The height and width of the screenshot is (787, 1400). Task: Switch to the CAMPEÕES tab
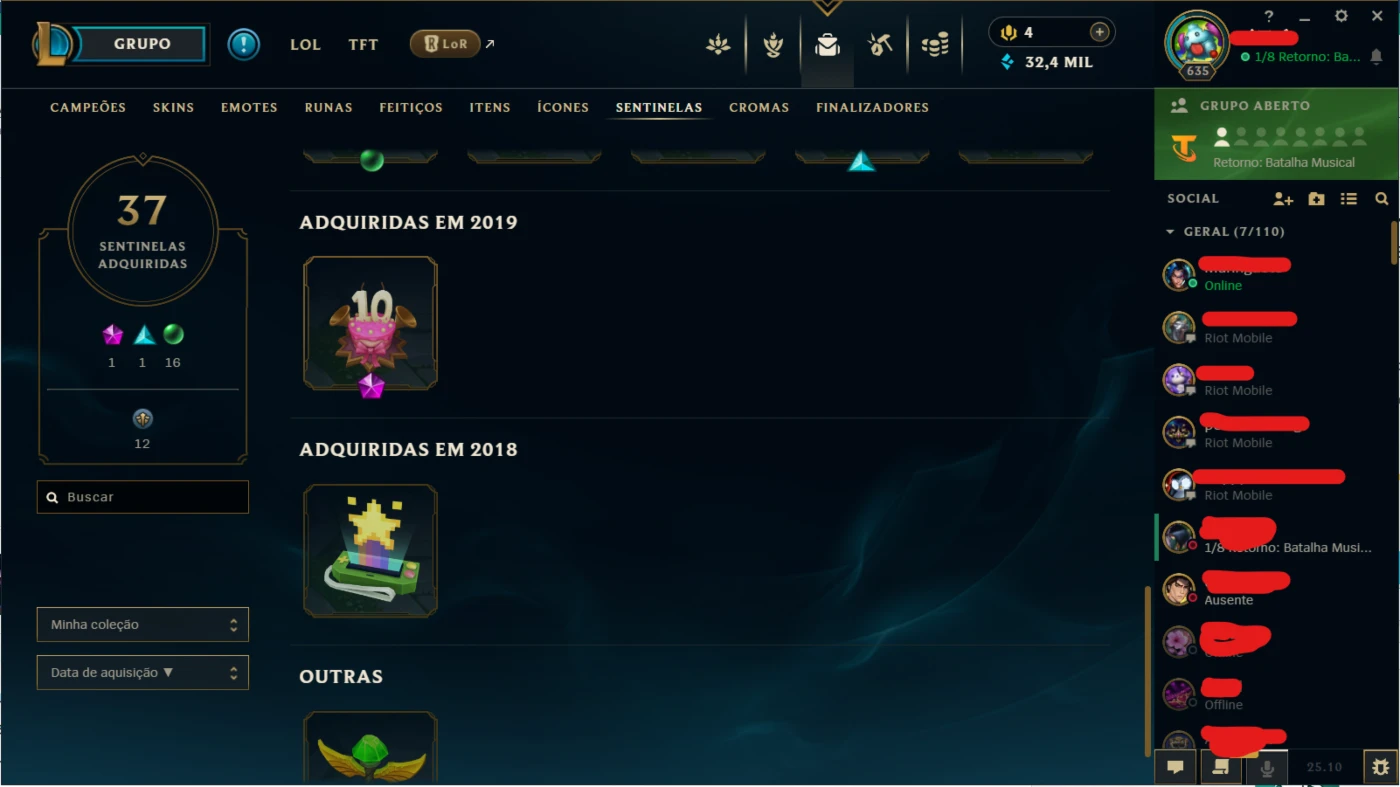click(88, 107)
